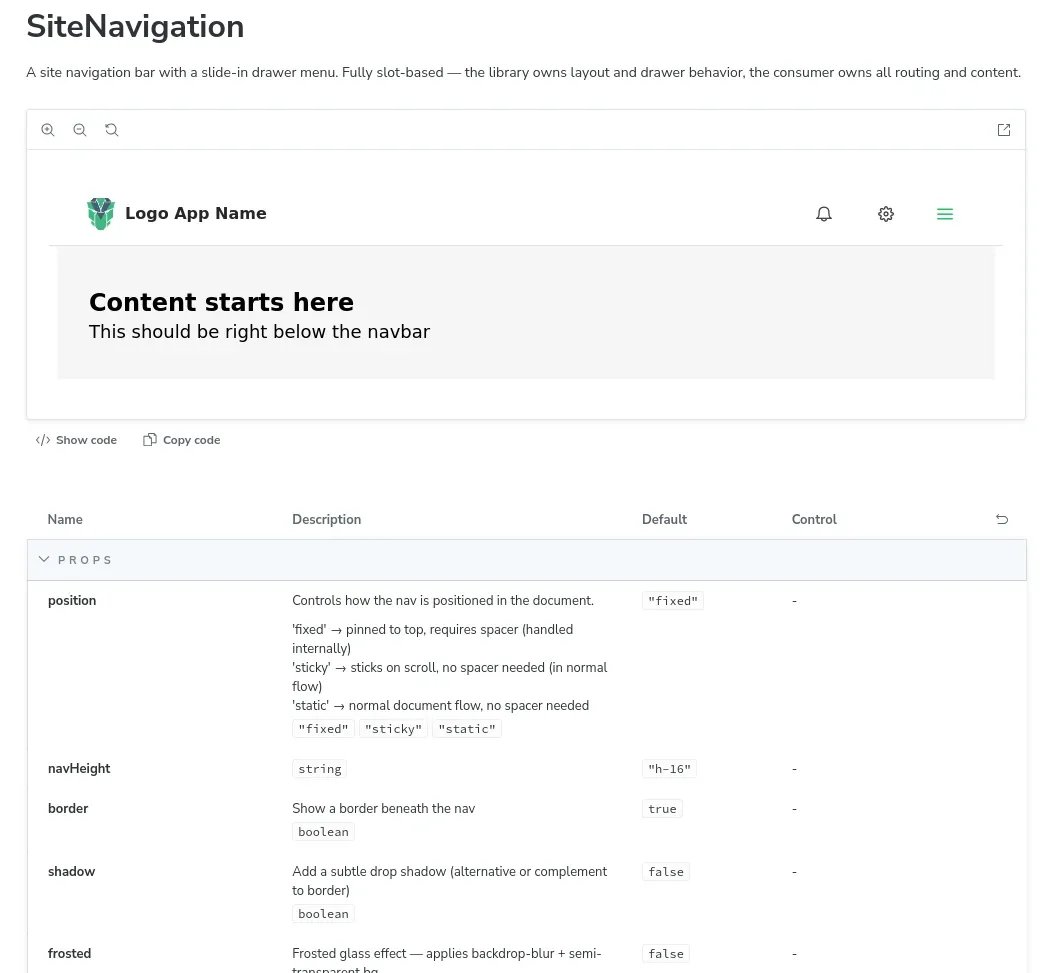
Task: Click the boolean type tag for border
Action: point(323,832)
